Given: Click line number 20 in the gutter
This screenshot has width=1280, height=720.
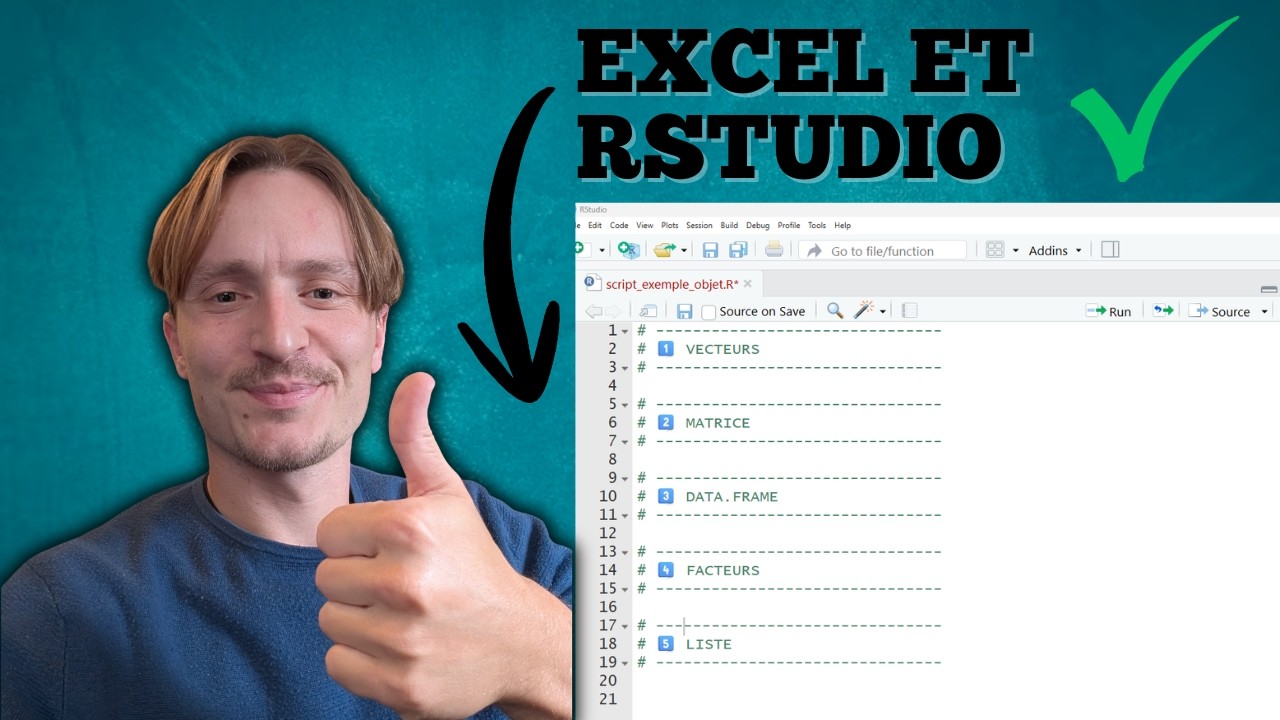Looking at the screenshot, I should pos(608,680).
